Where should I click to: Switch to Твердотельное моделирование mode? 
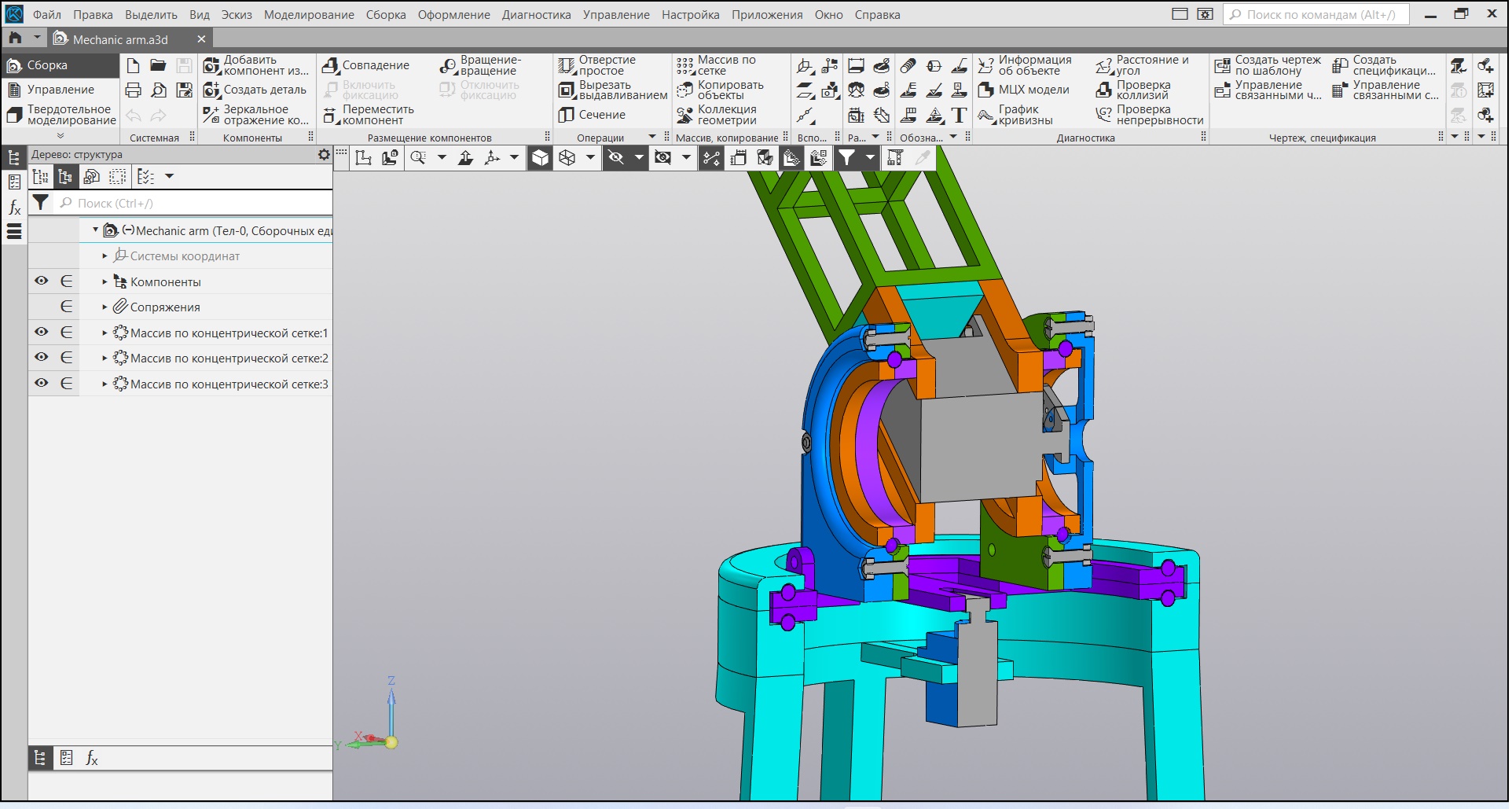61,115
